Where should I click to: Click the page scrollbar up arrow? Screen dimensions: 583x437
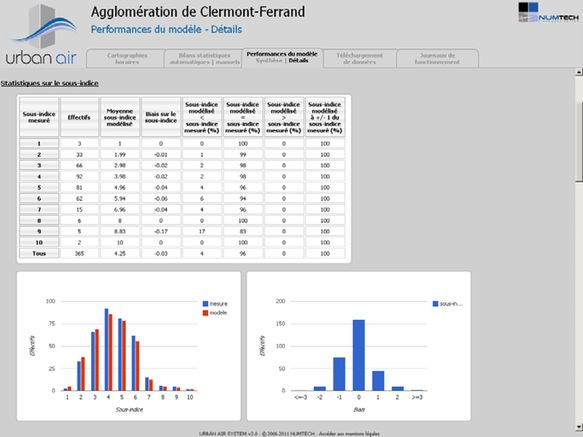pos(579,72)
